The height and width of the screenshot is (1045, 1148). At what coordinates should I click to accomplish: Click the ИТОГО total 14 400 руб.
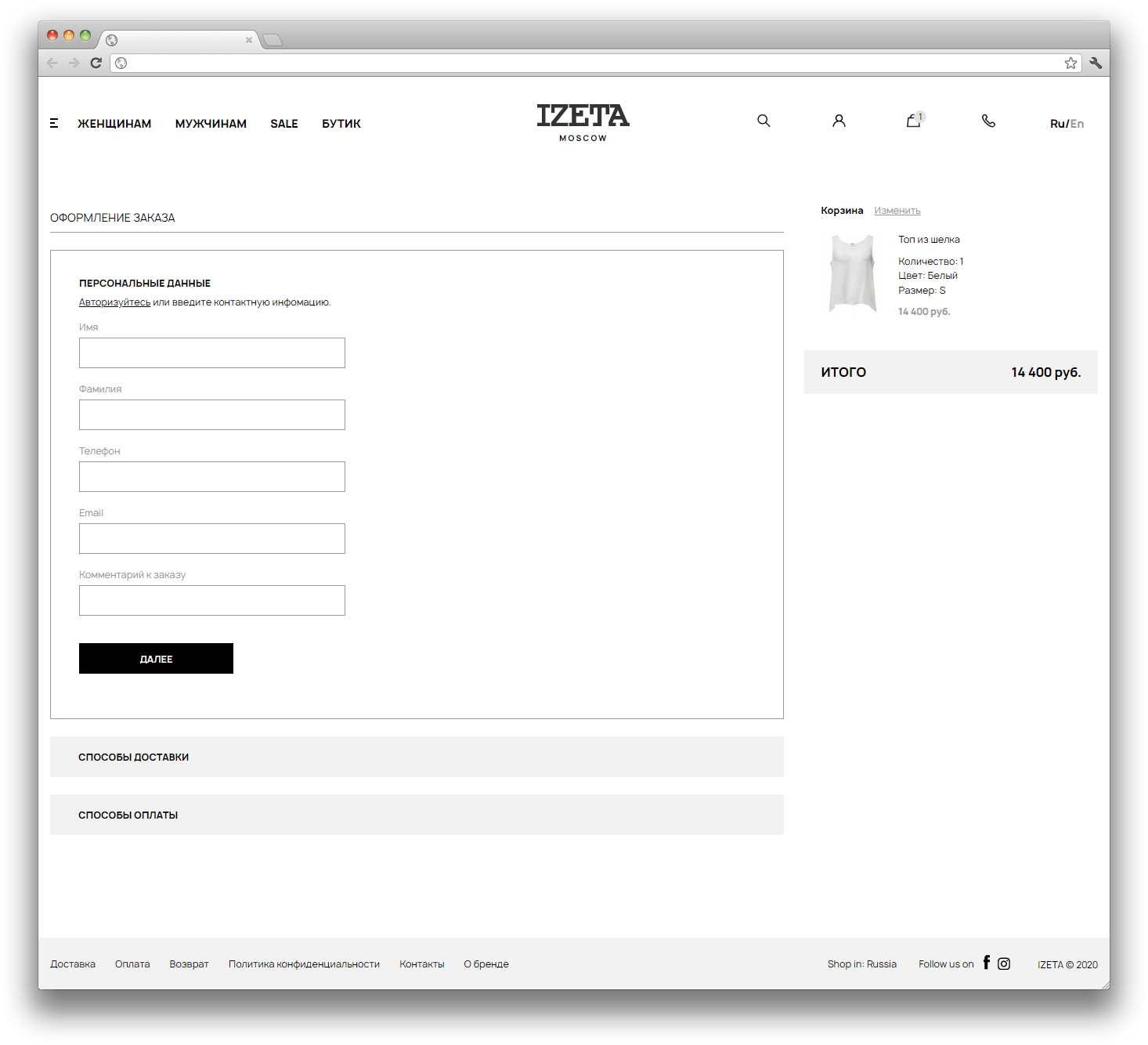pyautogui.click(x=951, y=372)
